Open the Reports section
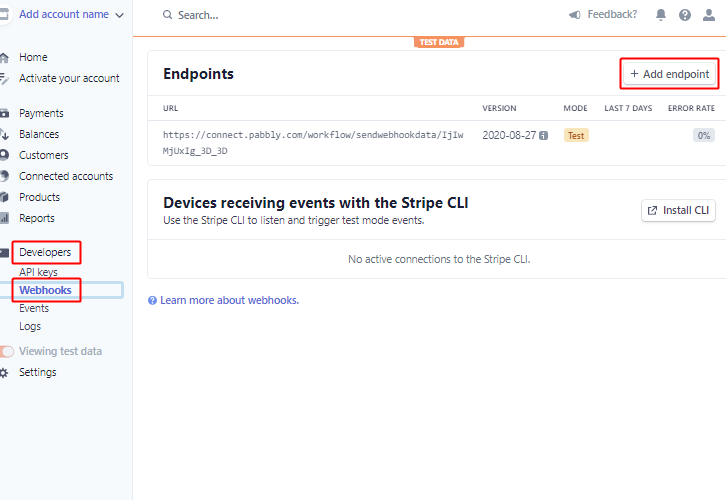The width and height of the screenshot is (726, 500). (x=37, y=218)
